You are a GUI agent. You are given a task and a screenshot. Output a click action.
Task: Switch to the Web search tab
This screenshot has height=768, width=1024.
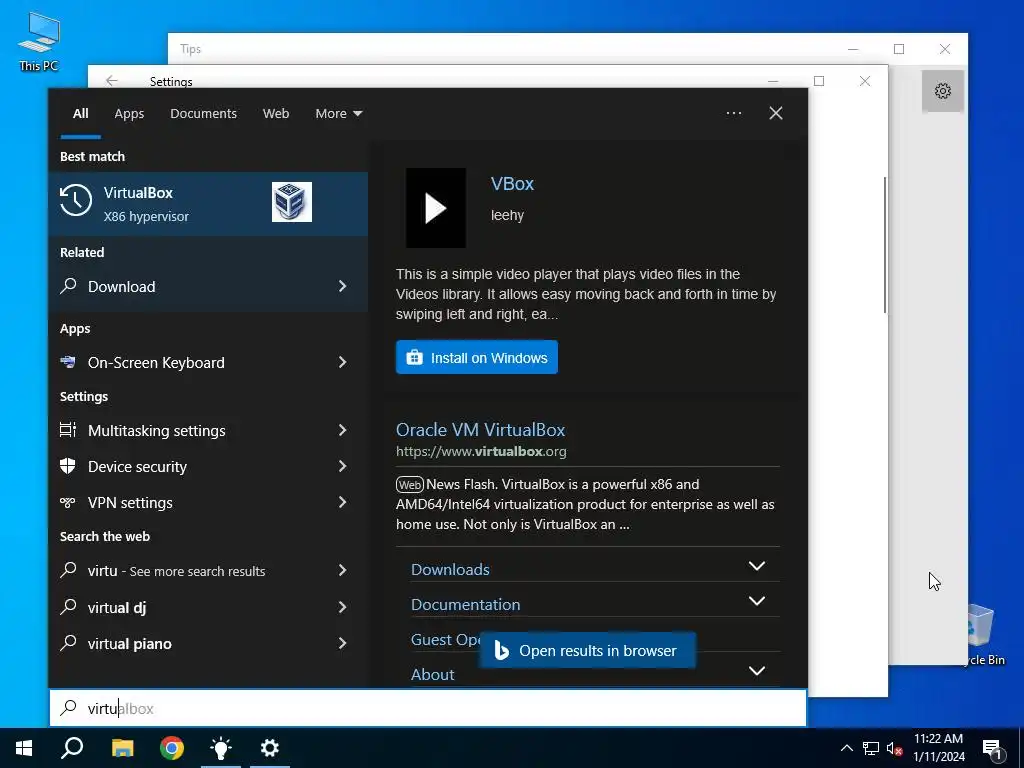pyautogui.click(x=276, y=114)
